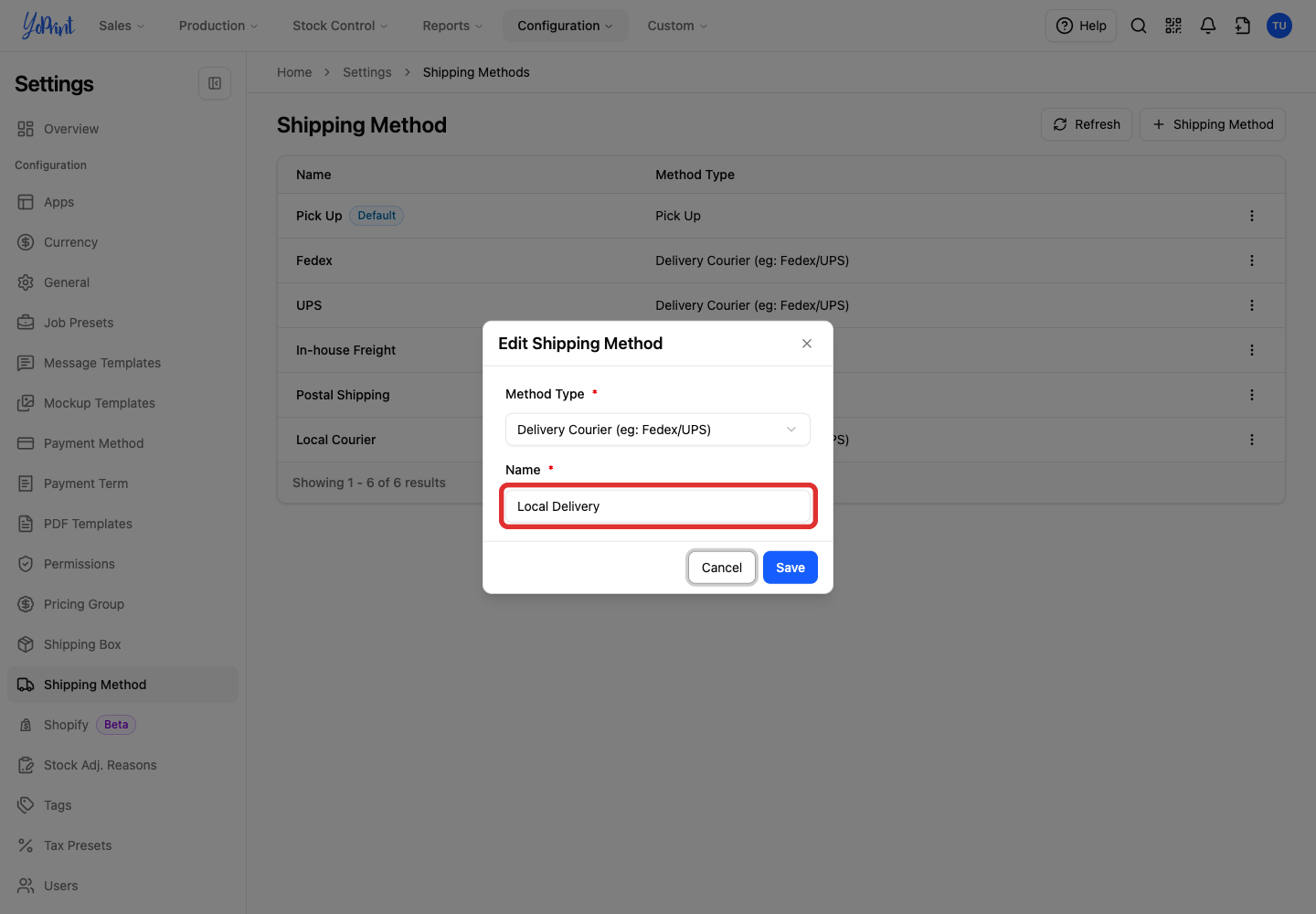Open the notifications bell
Image resolution: width=1316 pixels, height=914 pixels.
tap(1208, 26)
